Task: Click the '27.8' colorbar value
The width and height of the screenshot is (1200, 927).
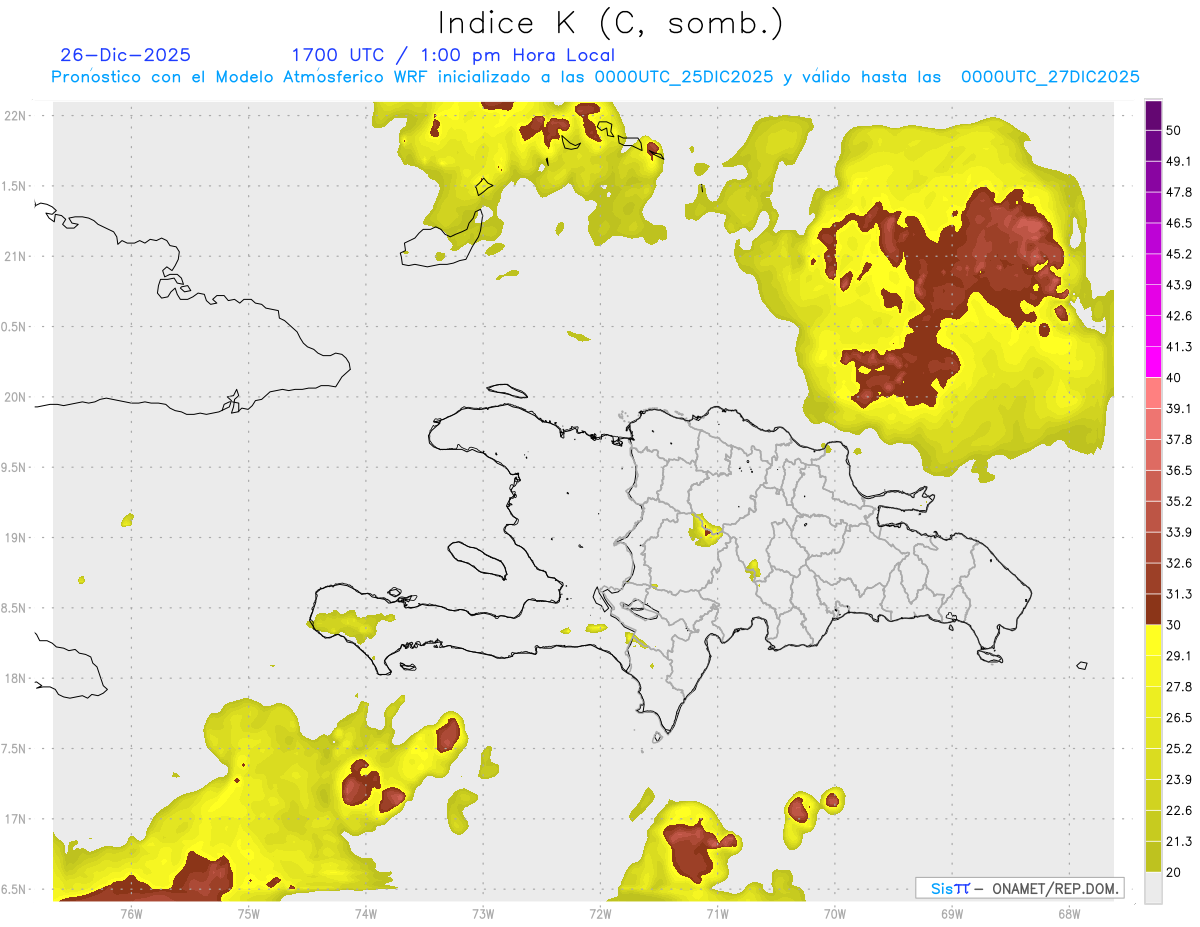Action: click(1180, 687)
